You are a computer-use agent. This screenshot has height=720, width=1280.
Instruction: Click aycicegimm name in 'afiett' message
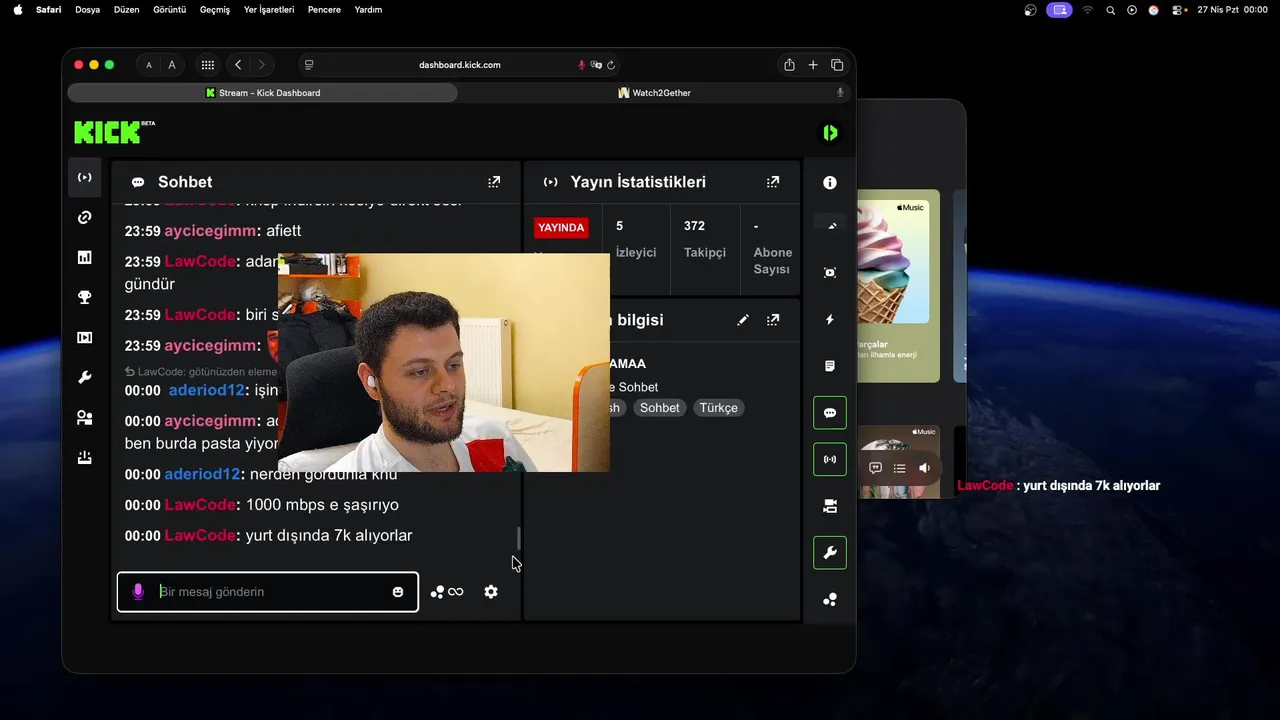pos(210,231)
